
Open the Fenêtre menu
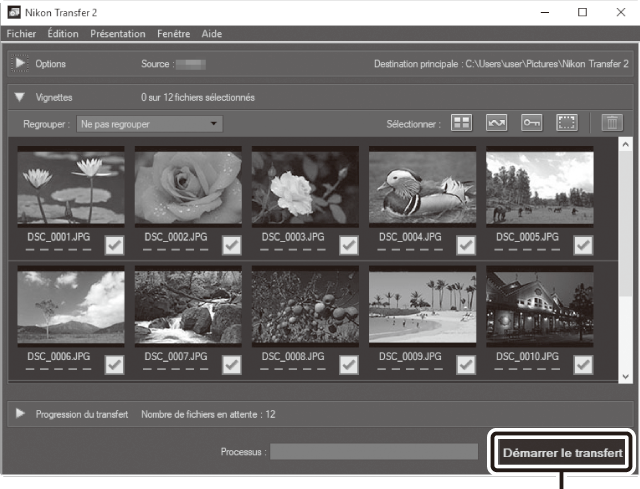(173, 33)
